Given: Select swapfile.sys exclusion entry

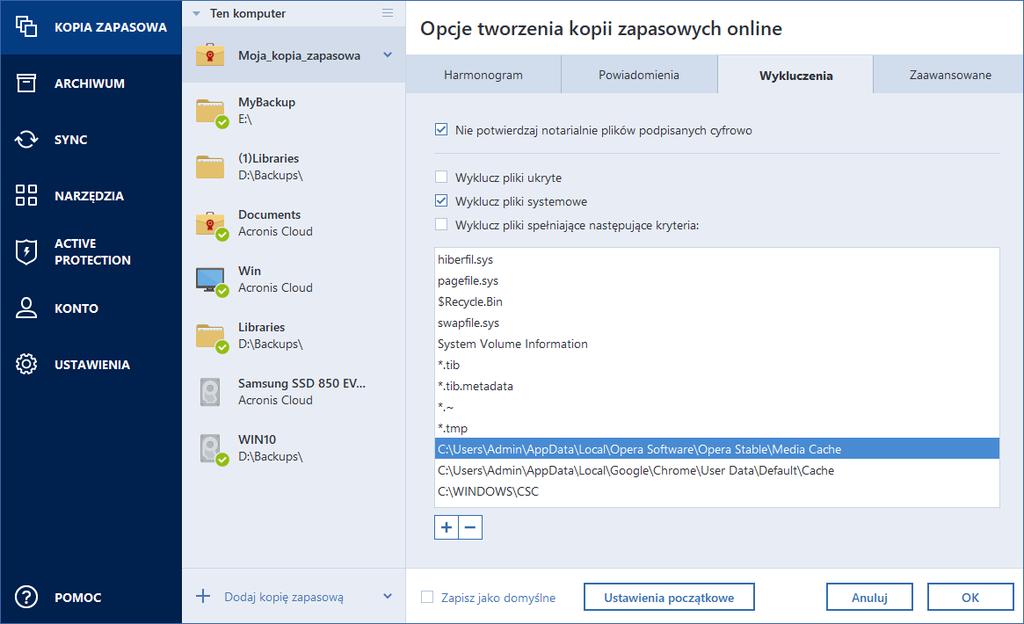Looking at the screenshot, I should click(716, 322).
